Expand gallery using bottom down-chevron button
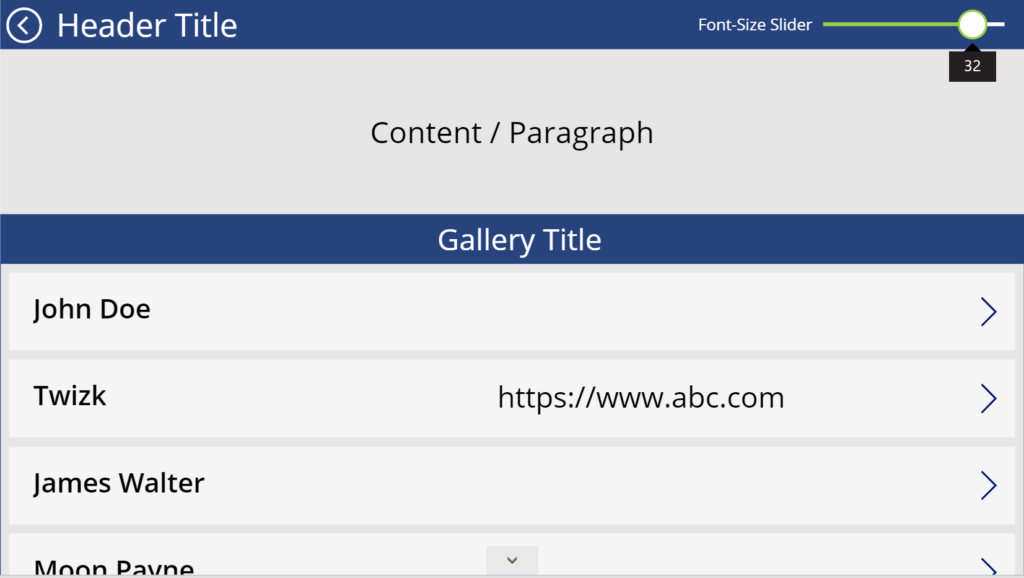The width and height of the screenshot is (1024, 578). (512, 560)
